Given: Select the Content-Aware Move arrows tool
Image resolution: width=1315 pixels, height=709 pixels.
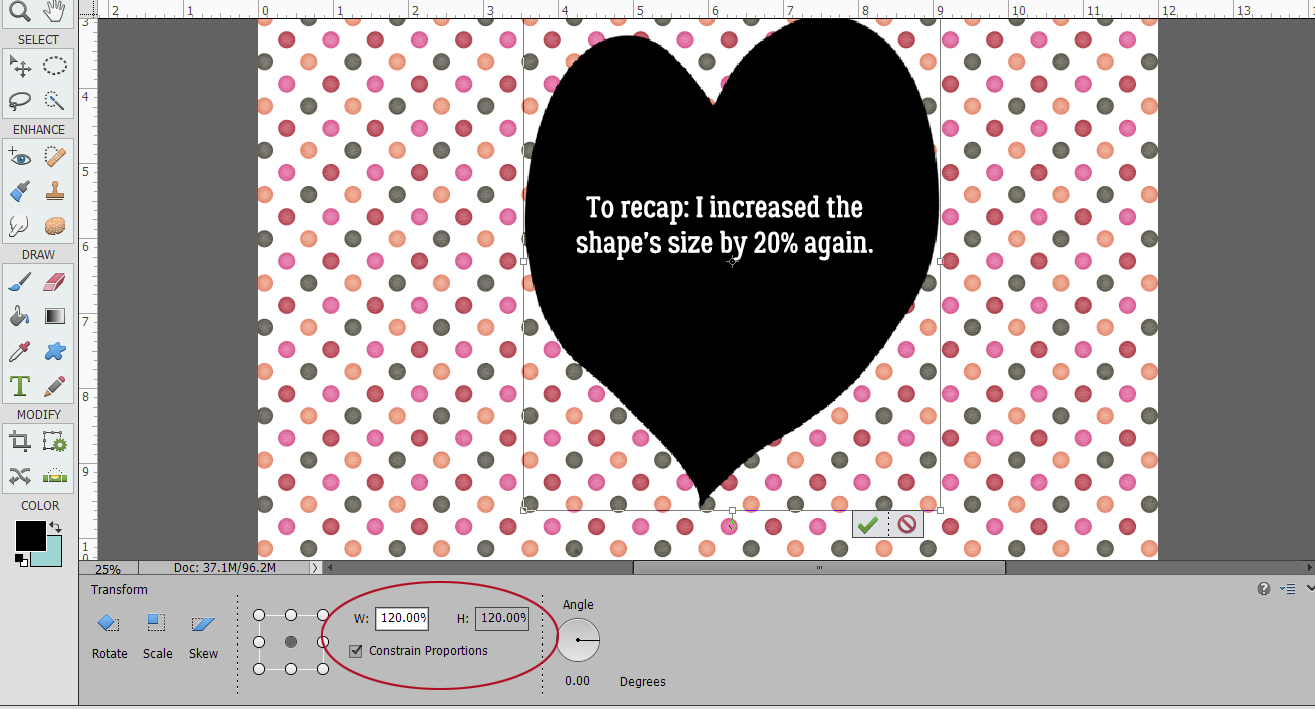Looking at the screenshot, I should [19, 475].
